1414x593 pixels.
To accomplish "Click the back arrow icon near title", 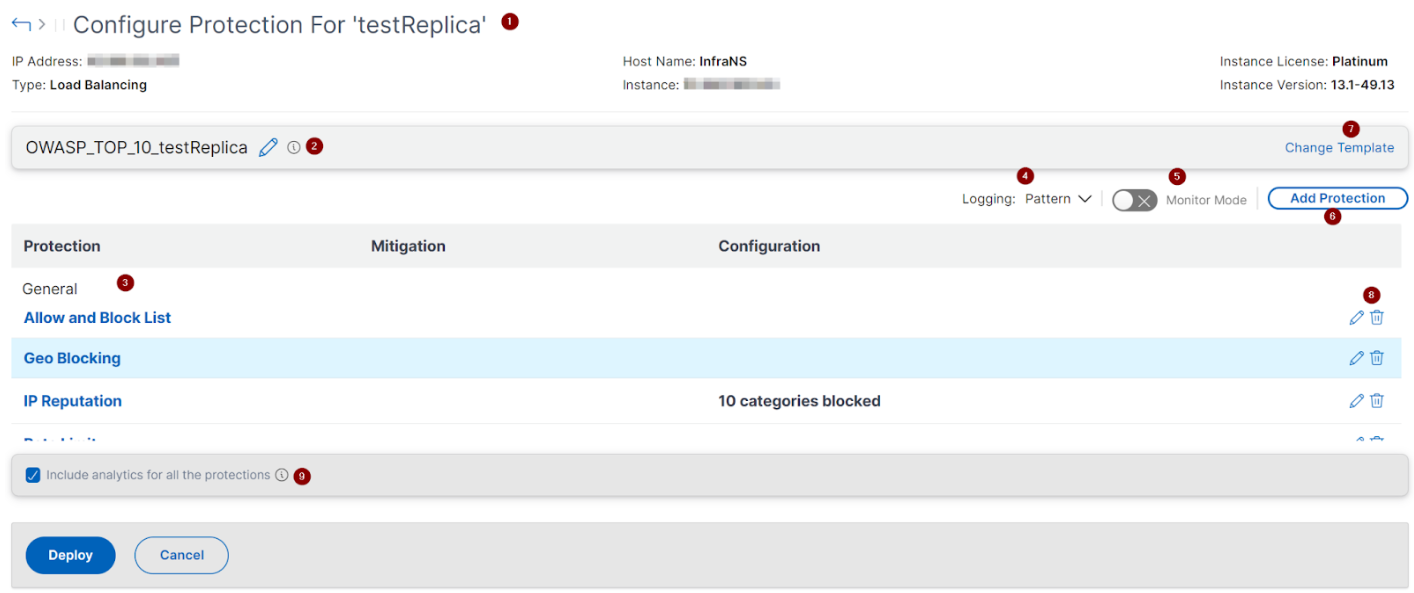I will tap(21, 24).
